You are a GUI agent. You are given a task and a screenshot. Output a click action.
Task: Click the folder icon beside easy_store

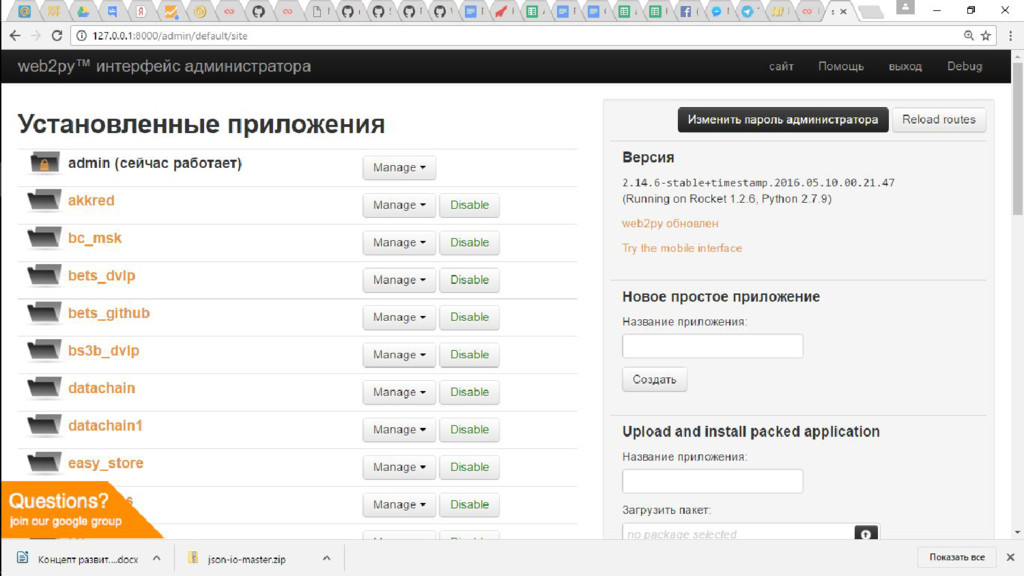44,462
